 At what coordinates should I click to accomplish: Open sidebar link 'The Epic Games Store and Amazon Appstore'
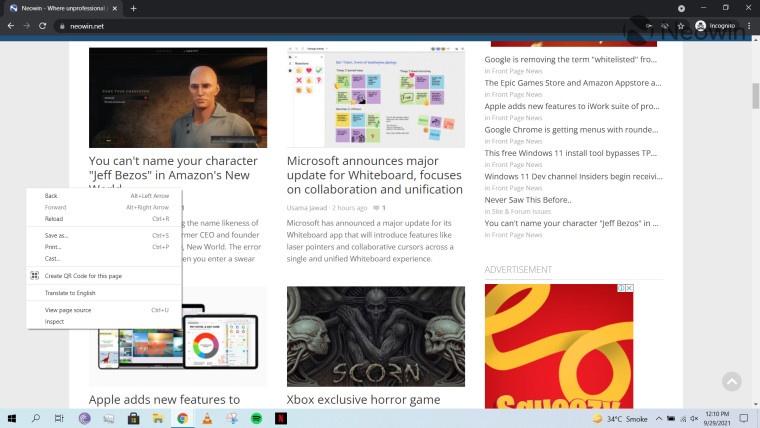coord(572,83)
